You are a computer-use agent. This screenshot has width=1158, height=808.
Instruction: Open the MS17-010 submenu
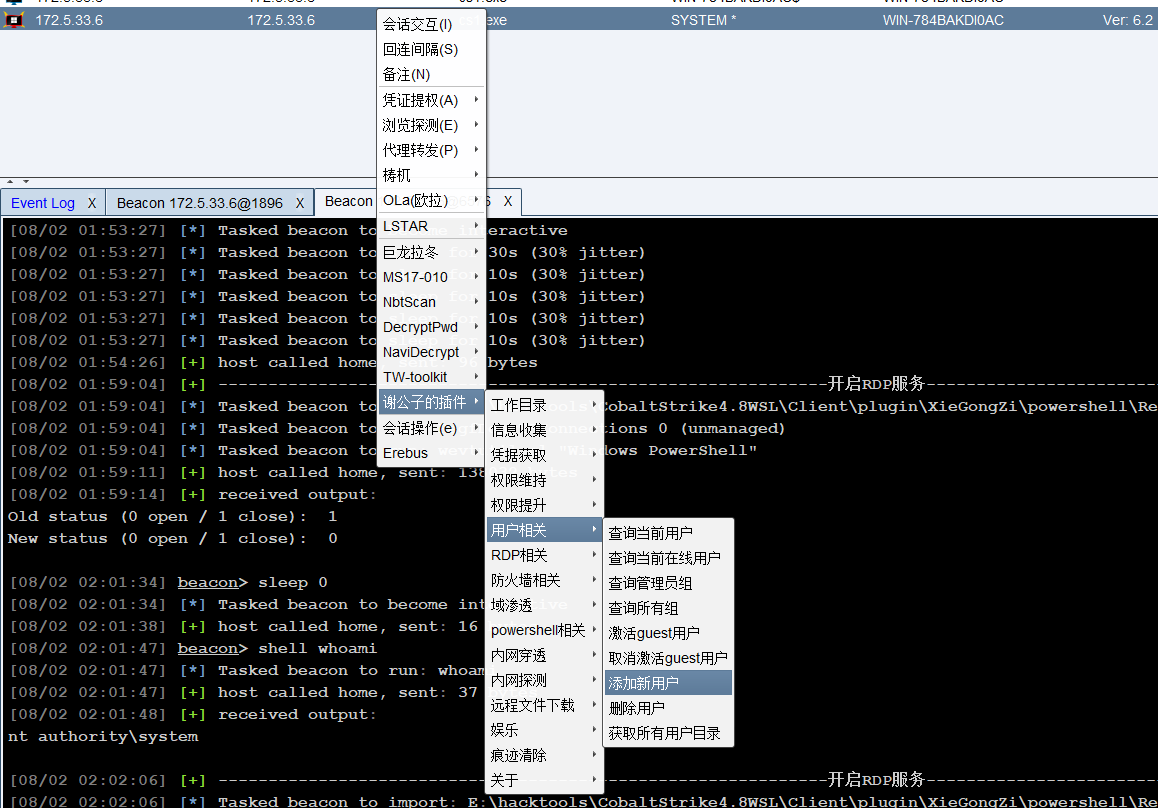tap(431, 277)
